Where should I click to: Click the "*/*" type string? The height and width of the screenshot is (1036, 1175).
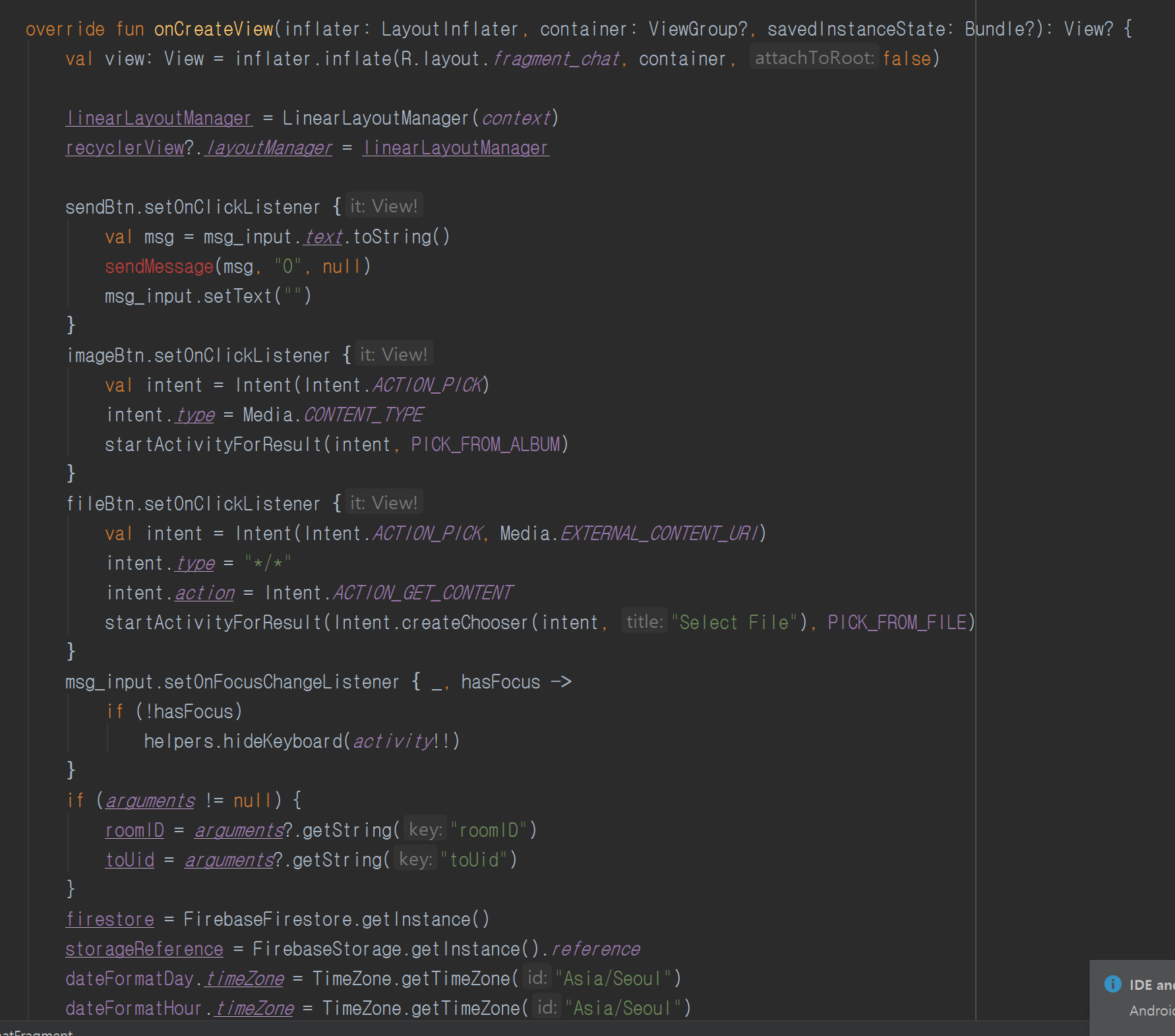(x=268, y=563)
